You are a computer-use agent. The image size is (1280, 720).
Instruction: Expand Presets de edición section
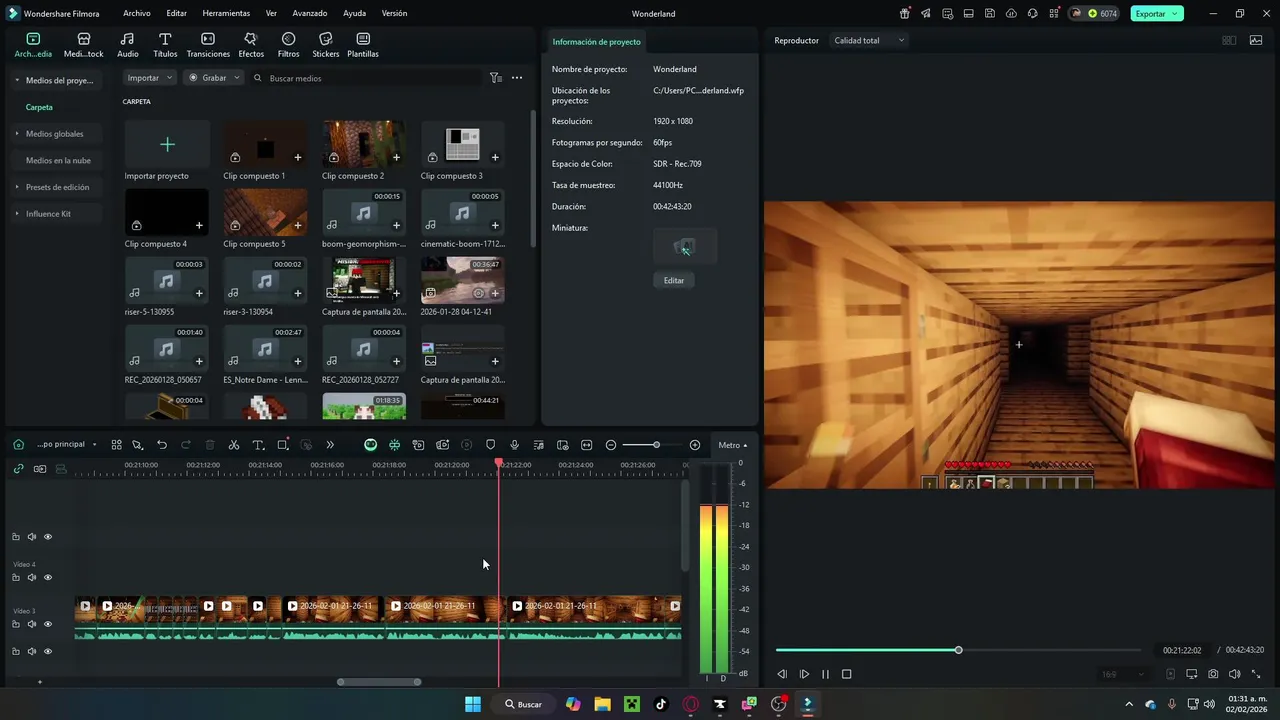[17, 187]
